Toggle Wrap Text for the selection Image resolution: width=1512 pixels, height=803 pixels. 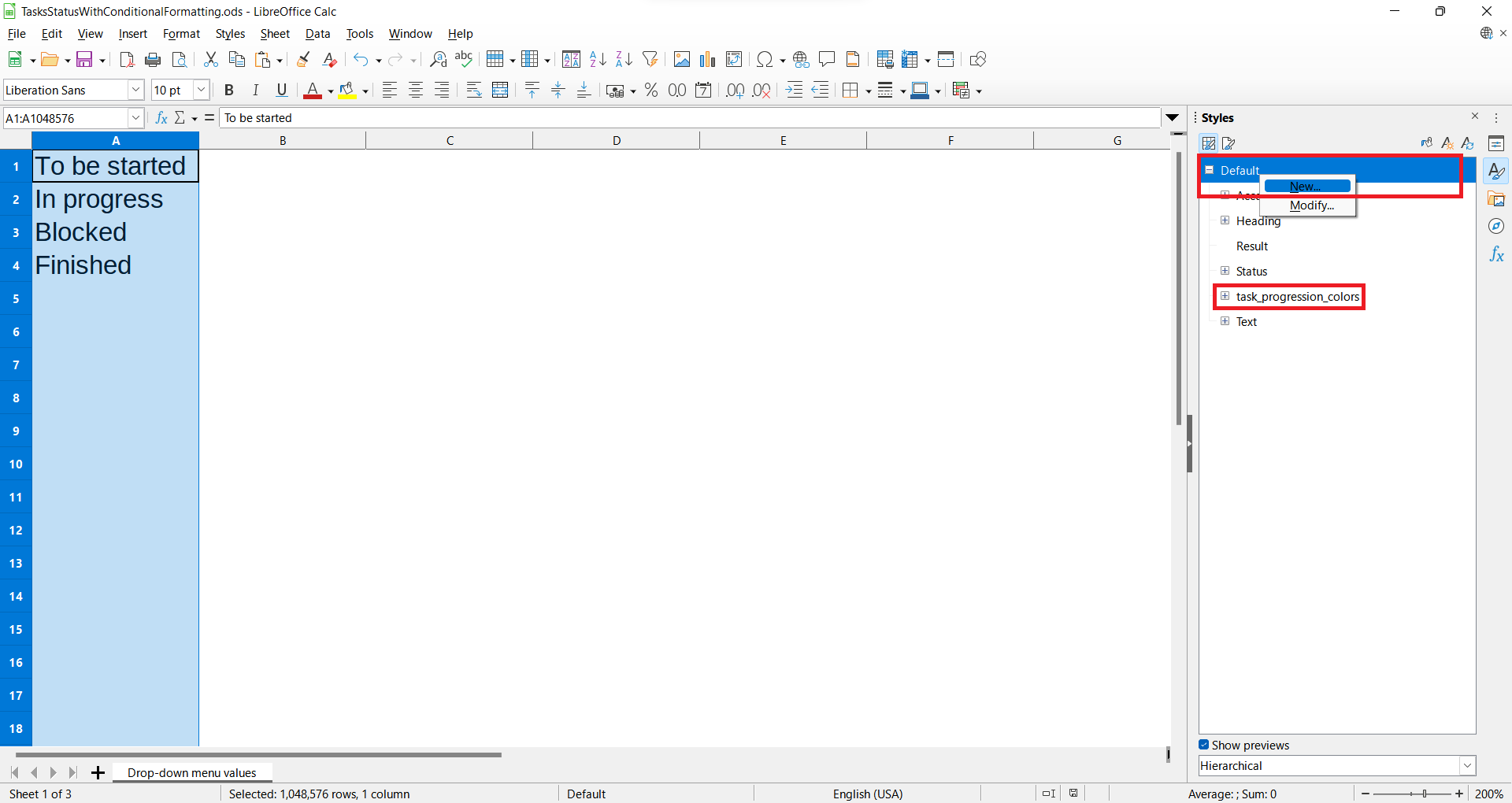pyautogui.click(x=474, y=91)
